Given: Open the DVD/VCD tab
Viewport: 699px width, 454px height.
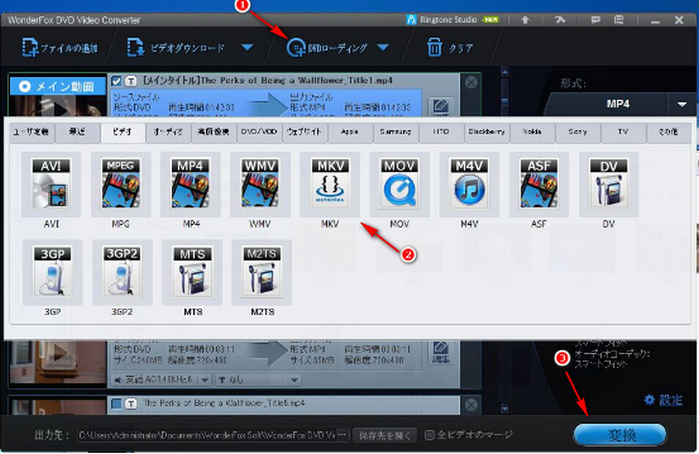Looking at the screenshot, I should tap(259, 132).
